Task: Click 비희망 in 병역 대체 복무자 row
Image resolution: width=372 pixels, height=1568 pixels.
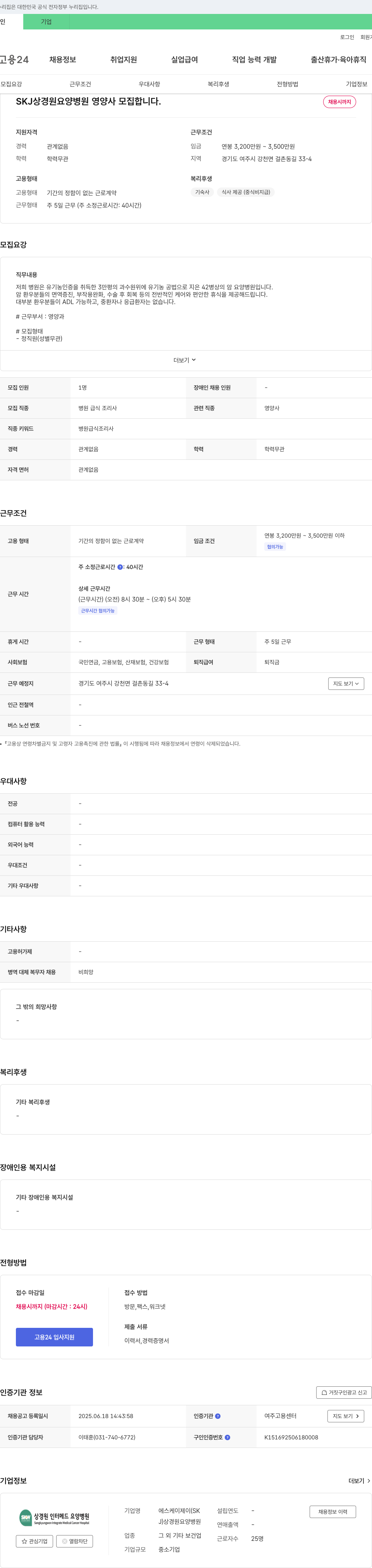Action: pyautogui.click(x=86, y=972)
